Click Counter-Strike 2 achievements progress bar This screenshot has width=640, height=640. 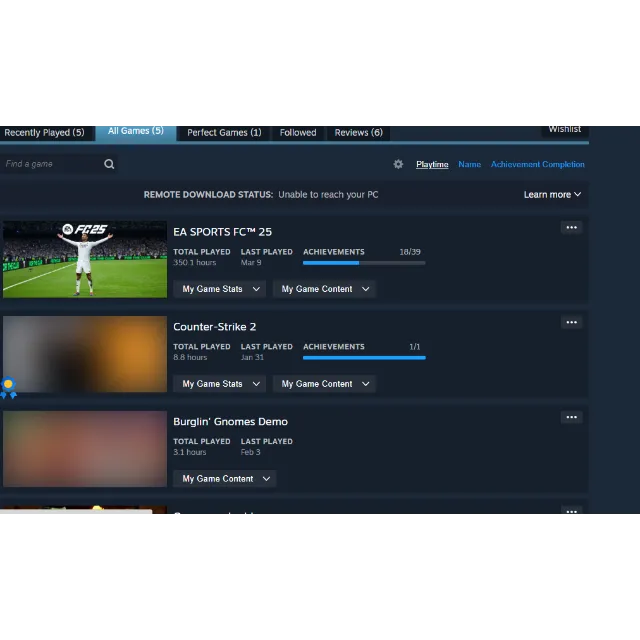coord(364,358)
